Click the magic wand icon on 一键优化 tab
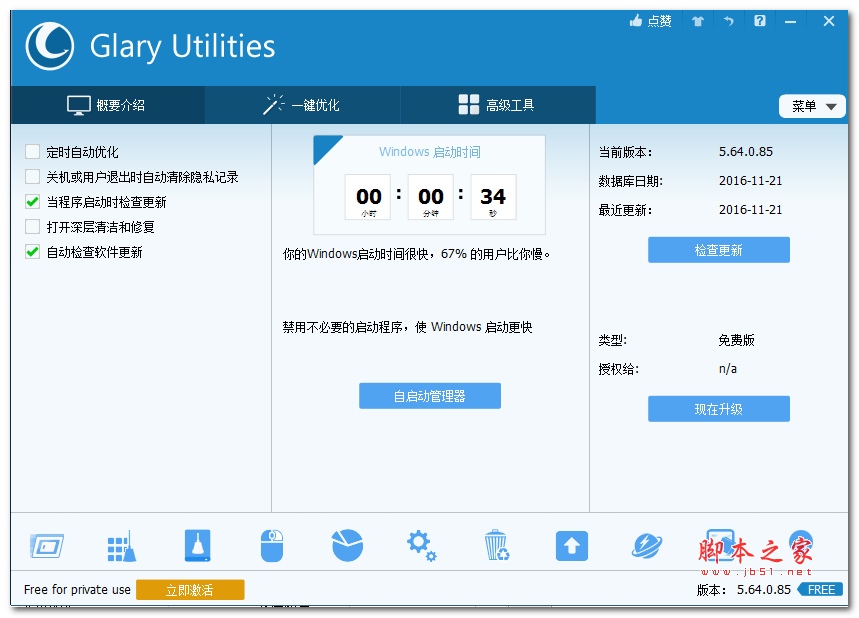 tap(273, 105)
